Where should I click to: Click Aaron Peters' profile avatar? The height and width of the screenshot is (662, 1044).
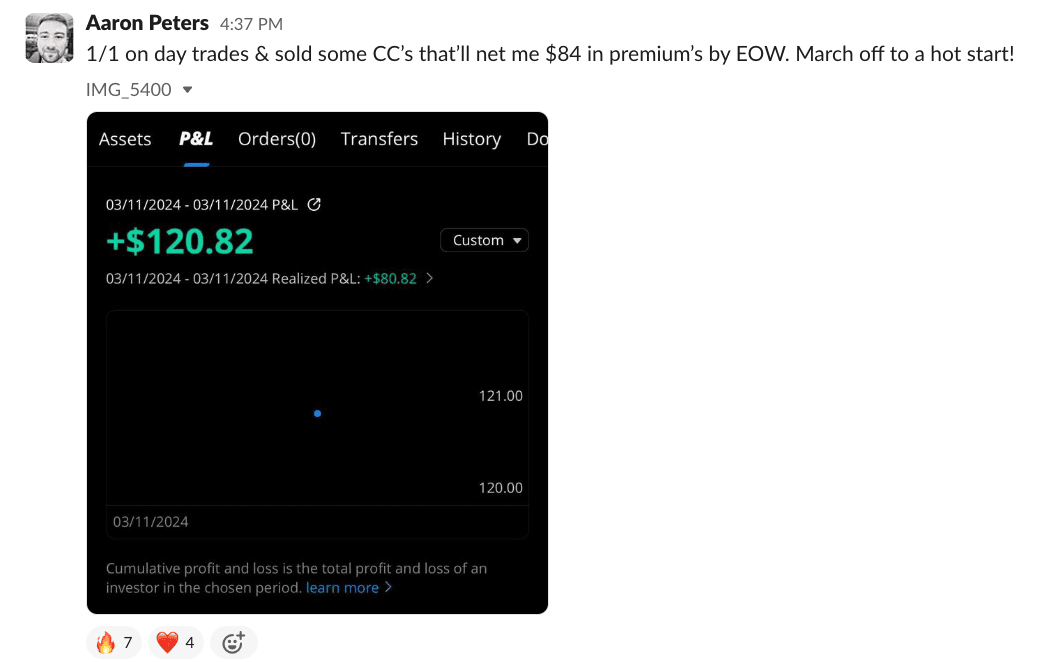pos(48,38)
